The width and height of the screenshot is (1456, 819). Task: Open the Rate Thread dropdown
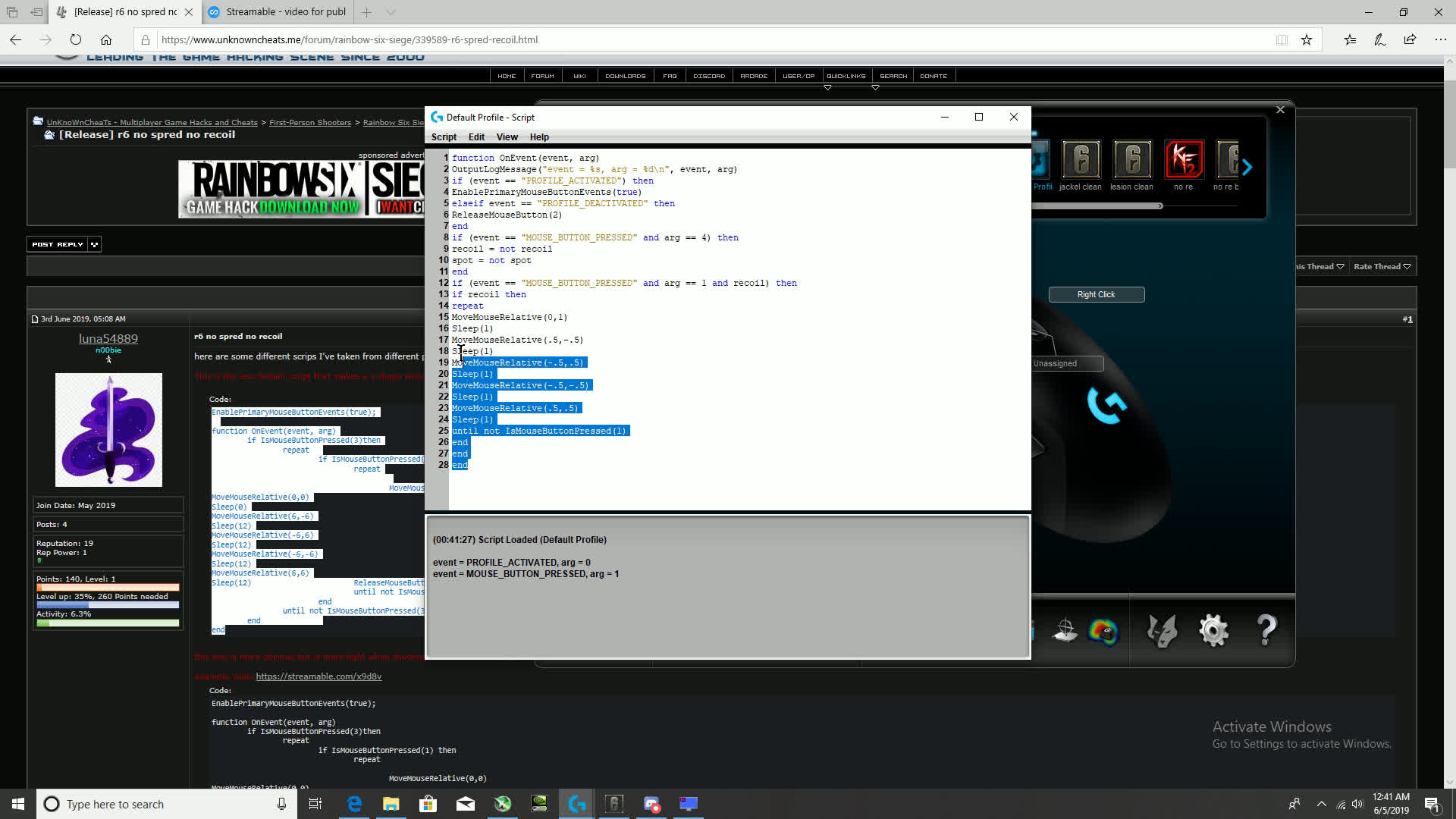coord(1382,266)
